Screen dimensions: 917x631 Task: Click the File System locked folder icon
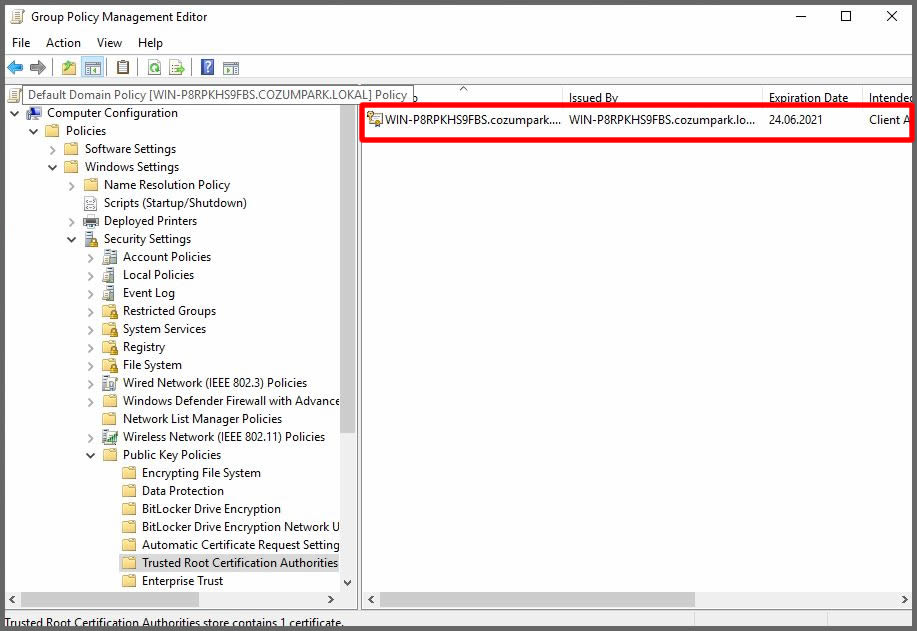point(109,365)
